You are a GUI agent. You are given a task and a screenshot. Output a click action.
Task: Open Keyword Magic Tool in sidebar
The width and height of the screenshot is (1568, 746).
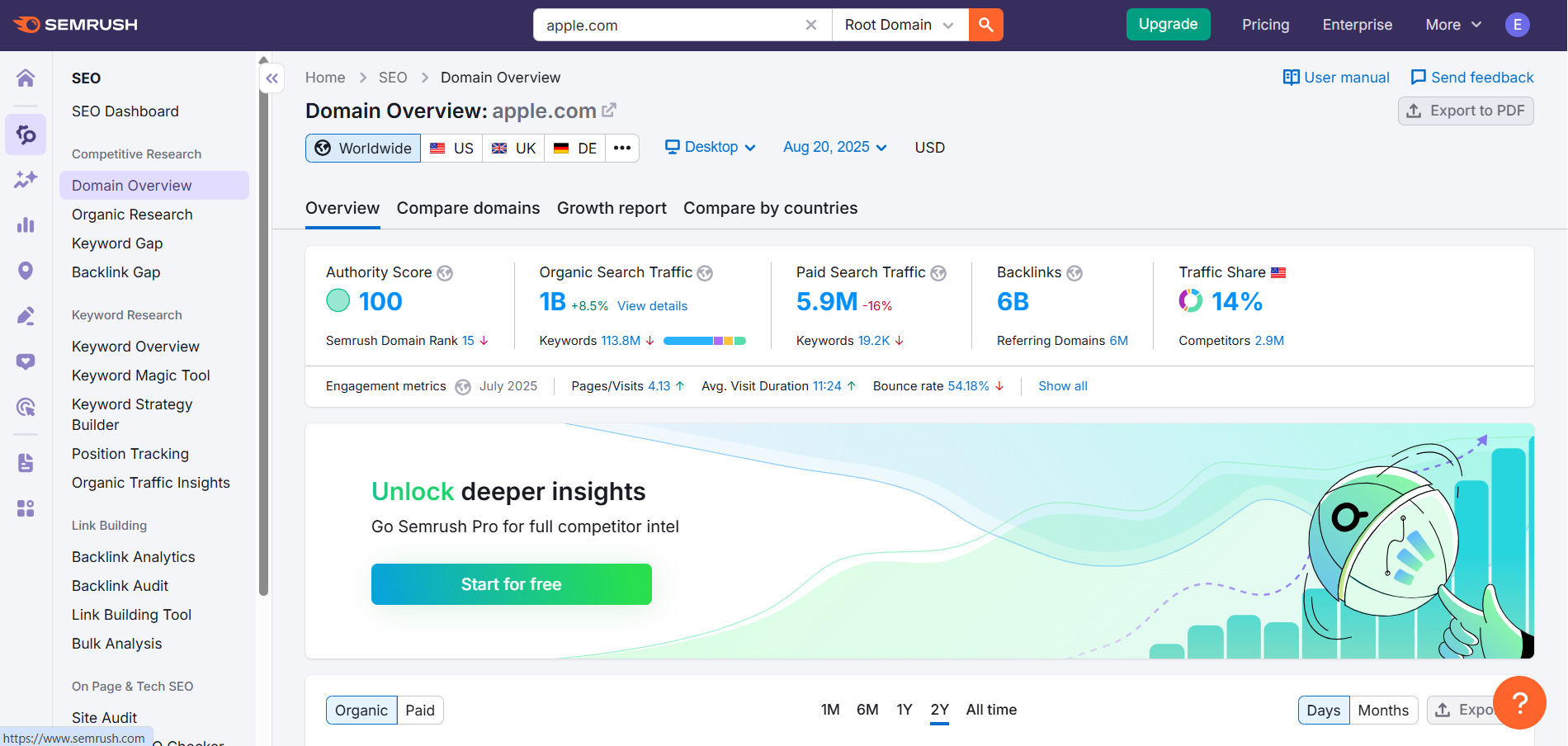pos(141,375)
